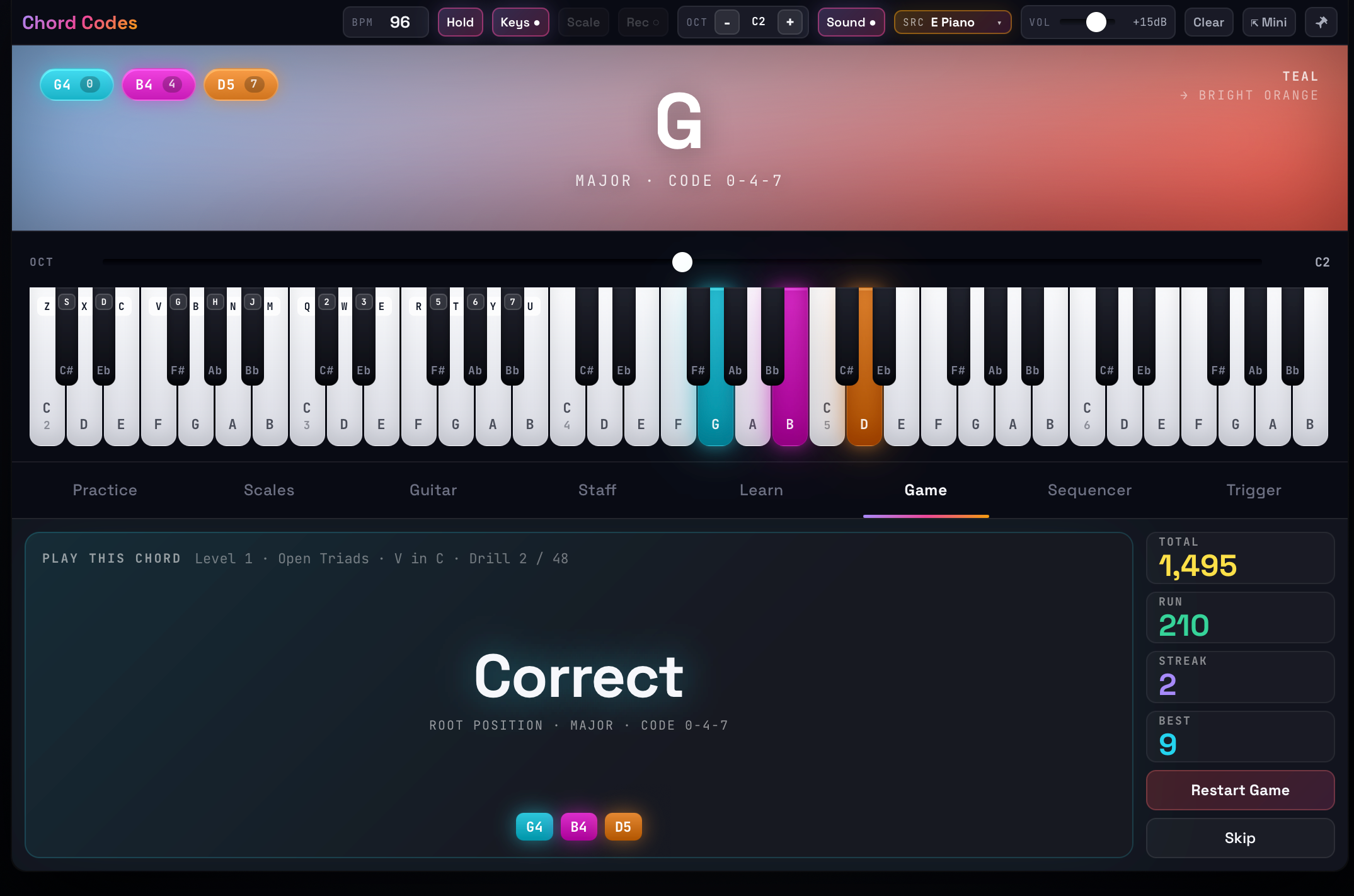
Task: Click the STREAK 2 card
Action: pos(1240,677)
